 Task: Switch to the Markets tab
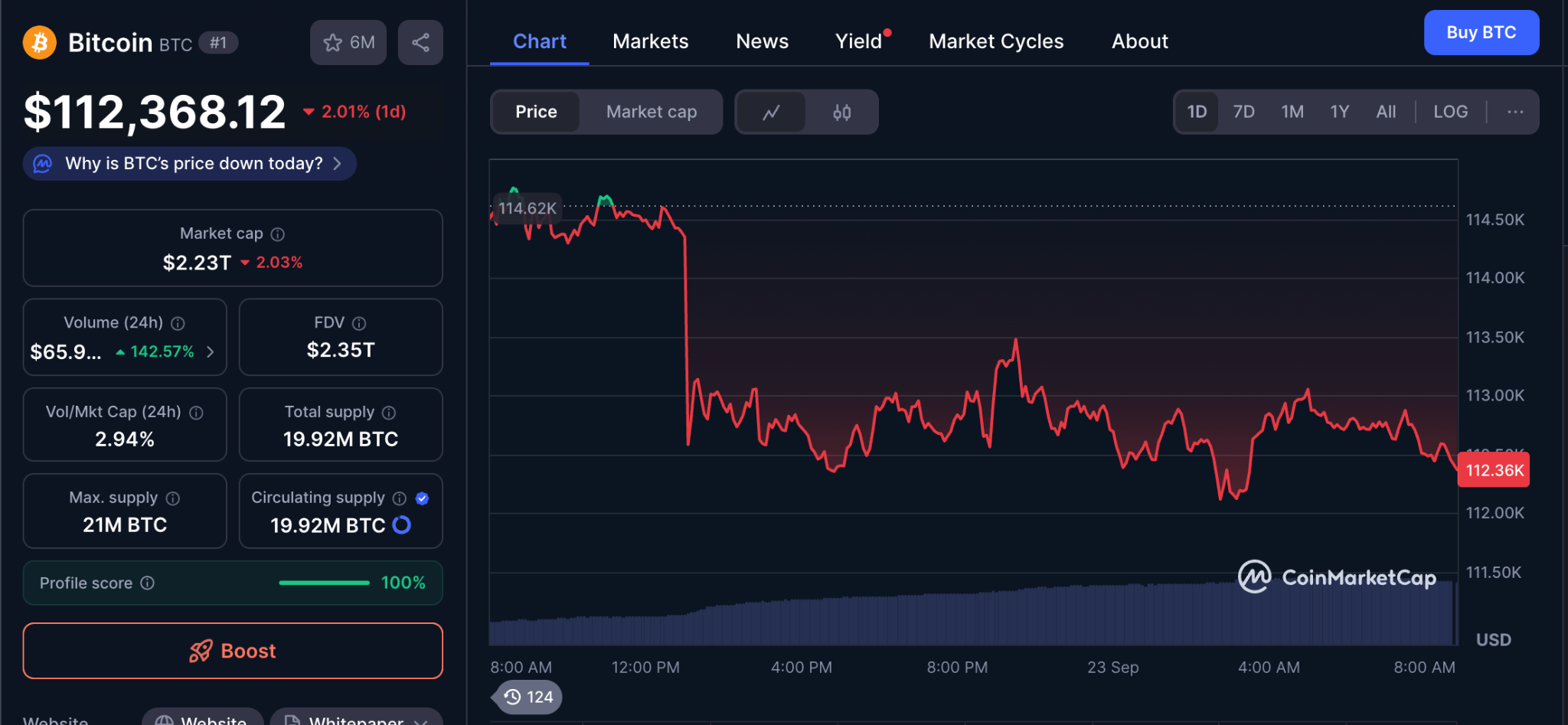tap(650, 41)
